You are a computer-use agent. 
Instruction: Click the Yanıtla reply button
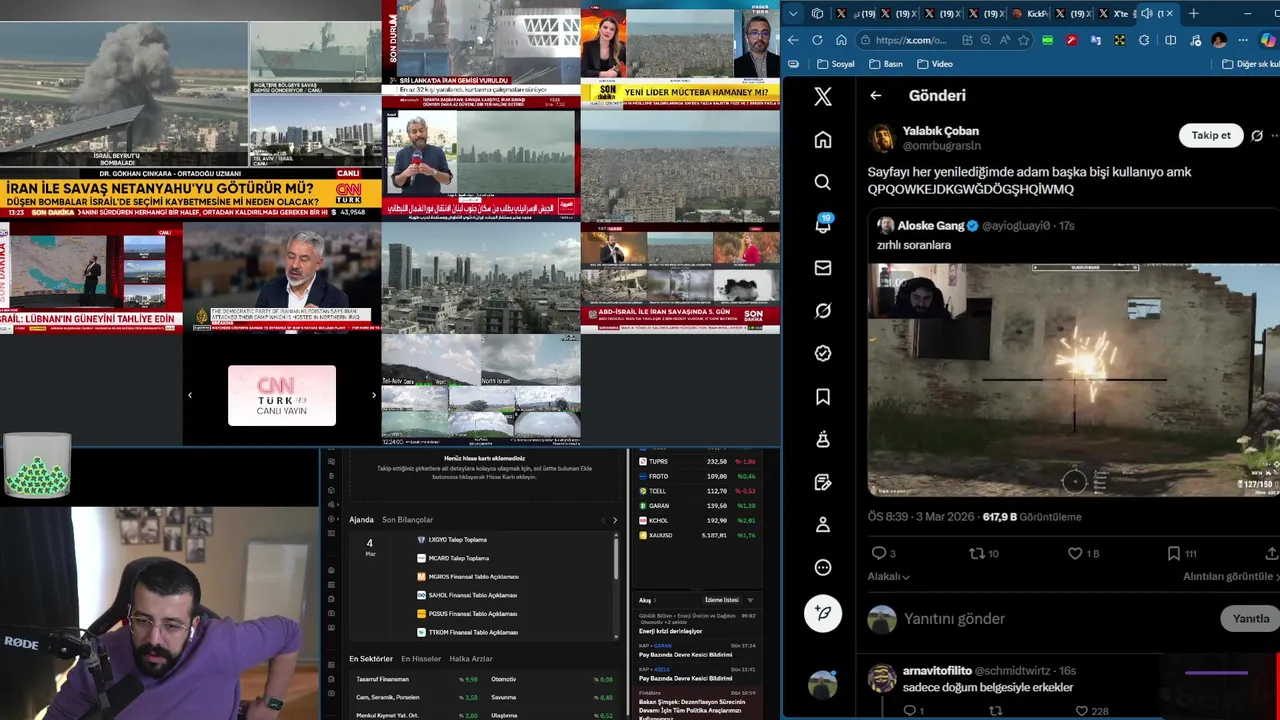click(1250, 618)
